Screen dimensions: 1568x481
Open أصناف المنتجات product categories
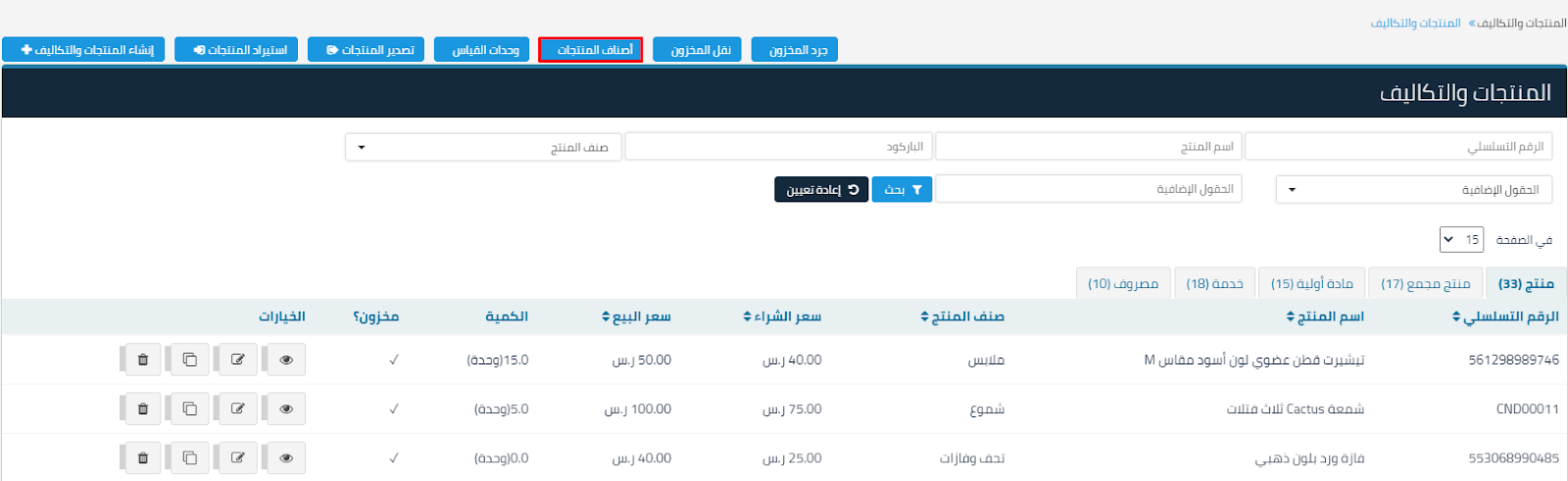[x=590, y=50]
